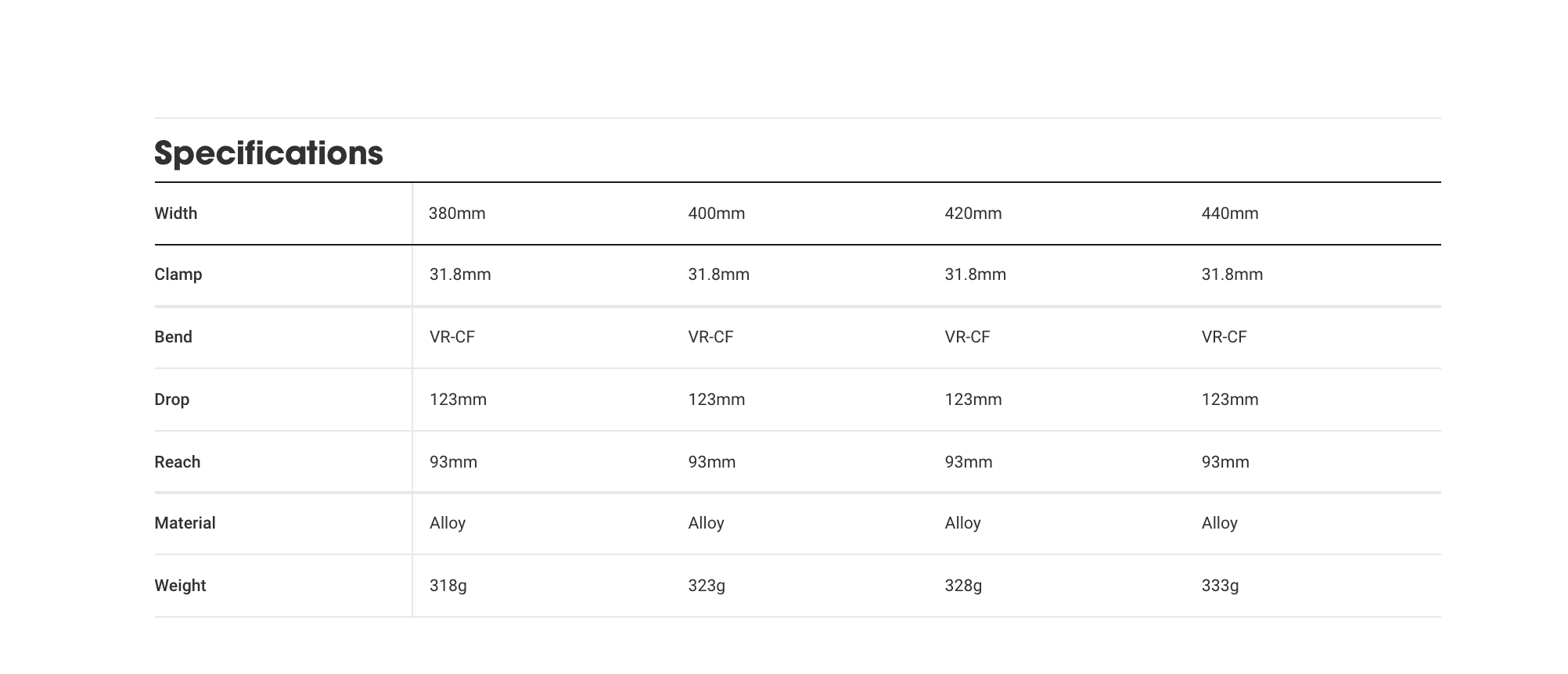Select the Width row label
The height and width of the screenshot is (674, 1568).
176,213
